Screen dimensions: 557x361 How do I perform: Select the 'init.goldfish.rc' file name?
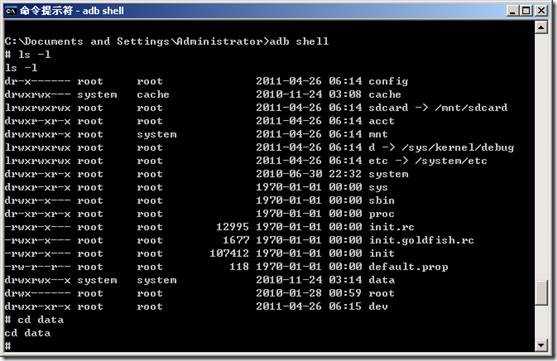click(421, 241)
